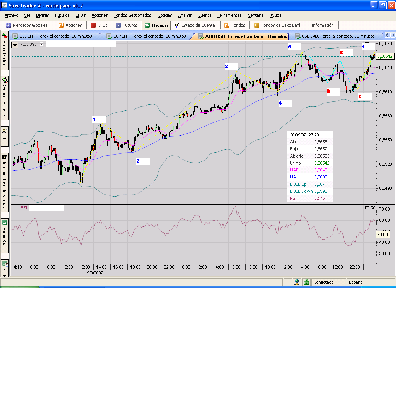396x400 pixels.
Task: Open the first item in the menu bar
Action: [x=11, y=15]
